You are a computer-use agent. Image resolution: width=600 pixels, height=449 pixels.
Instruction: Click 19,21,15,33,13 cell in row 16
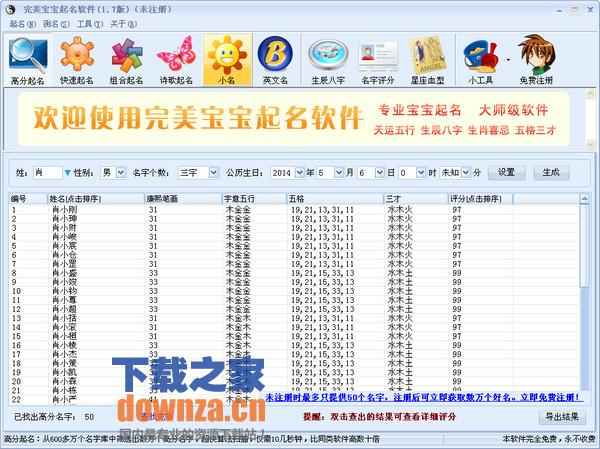(x=322, y=345)
